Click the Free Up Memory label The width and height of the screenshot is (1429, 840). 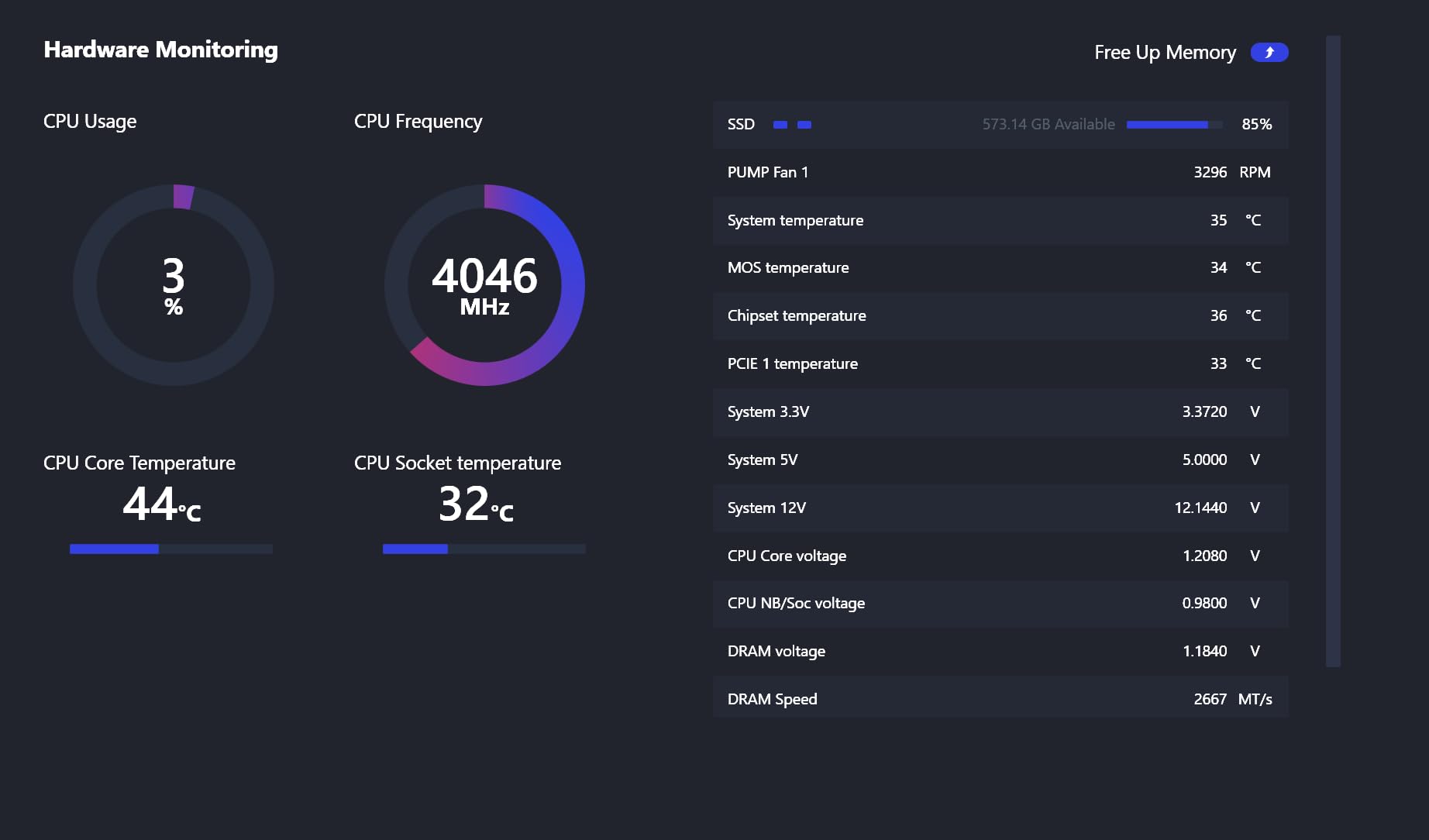[1165, 52]
